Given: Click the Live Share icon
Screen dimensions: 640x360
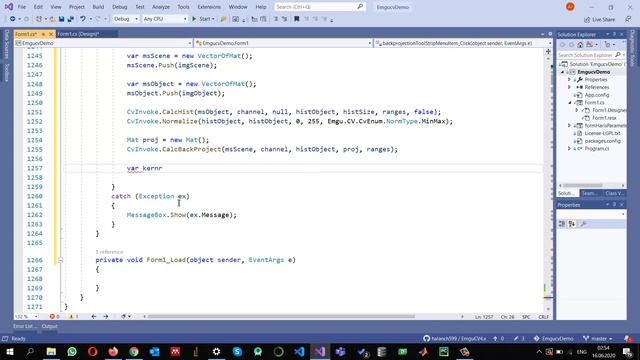Looking at the screenshot, I should coord(587,19).
